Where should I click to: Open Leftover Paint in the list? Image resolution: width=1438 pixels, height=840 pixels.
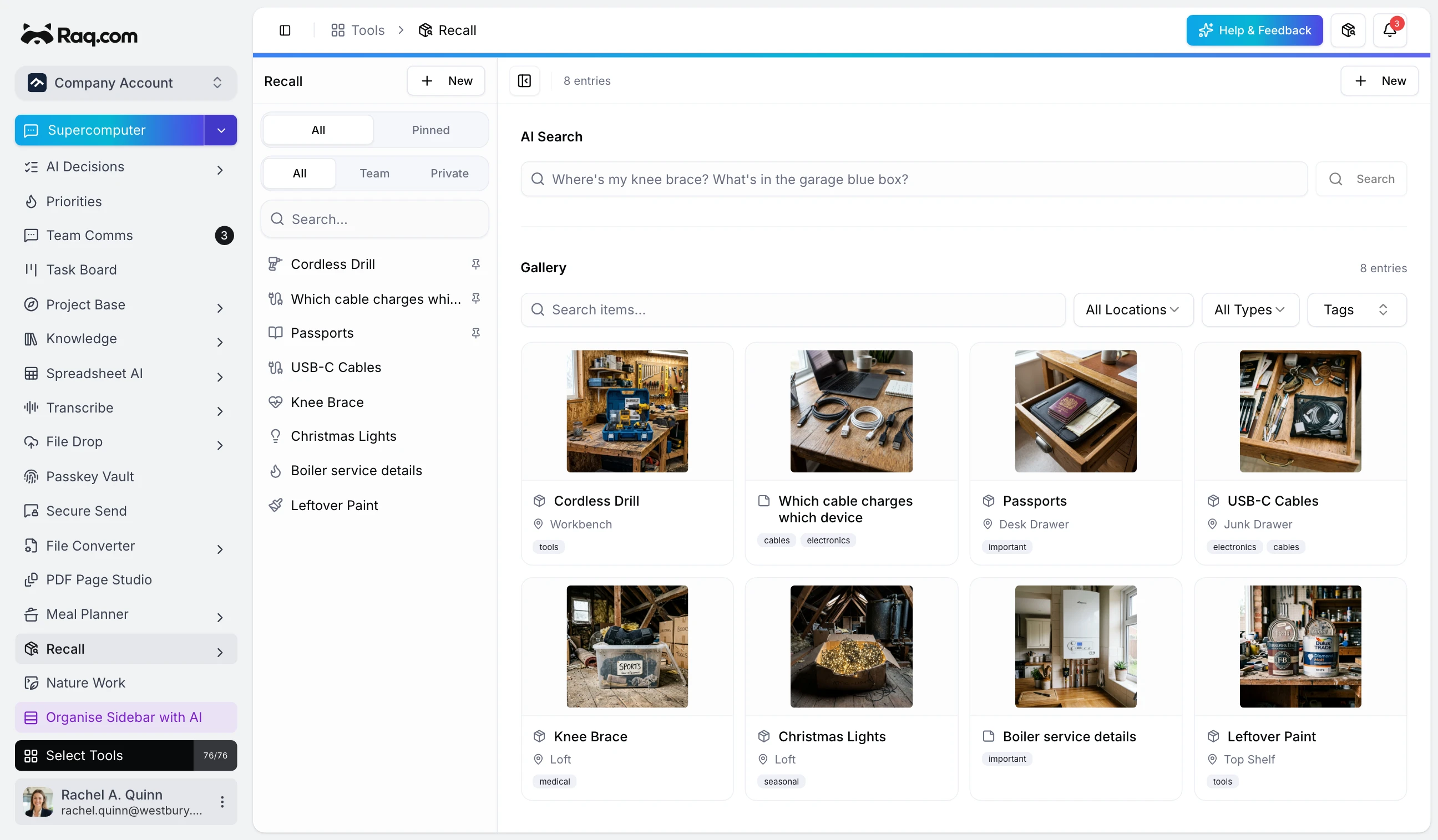(374, 505)
